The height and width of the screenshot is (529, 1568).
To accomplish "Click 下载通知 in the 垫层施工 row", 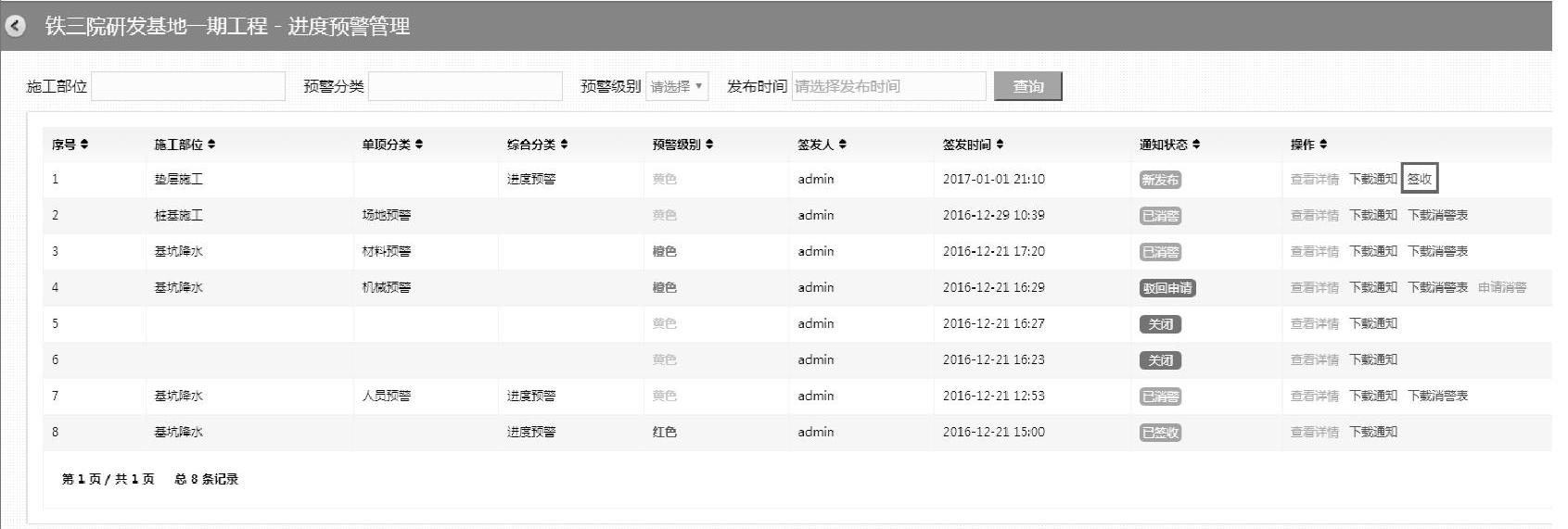I will [1373, 180].
